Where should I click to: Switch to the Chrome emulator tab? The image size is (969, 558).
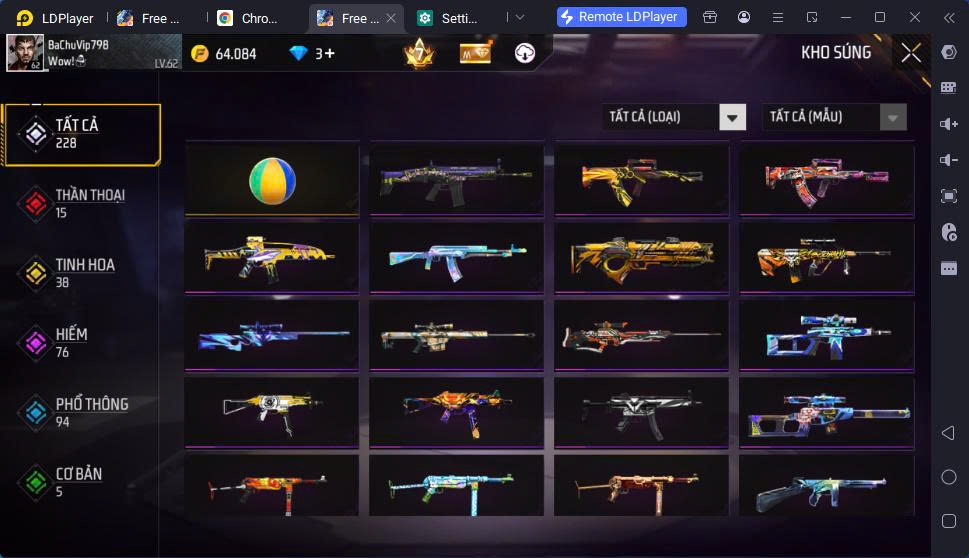pyautogui.click(x=247, y=18)
